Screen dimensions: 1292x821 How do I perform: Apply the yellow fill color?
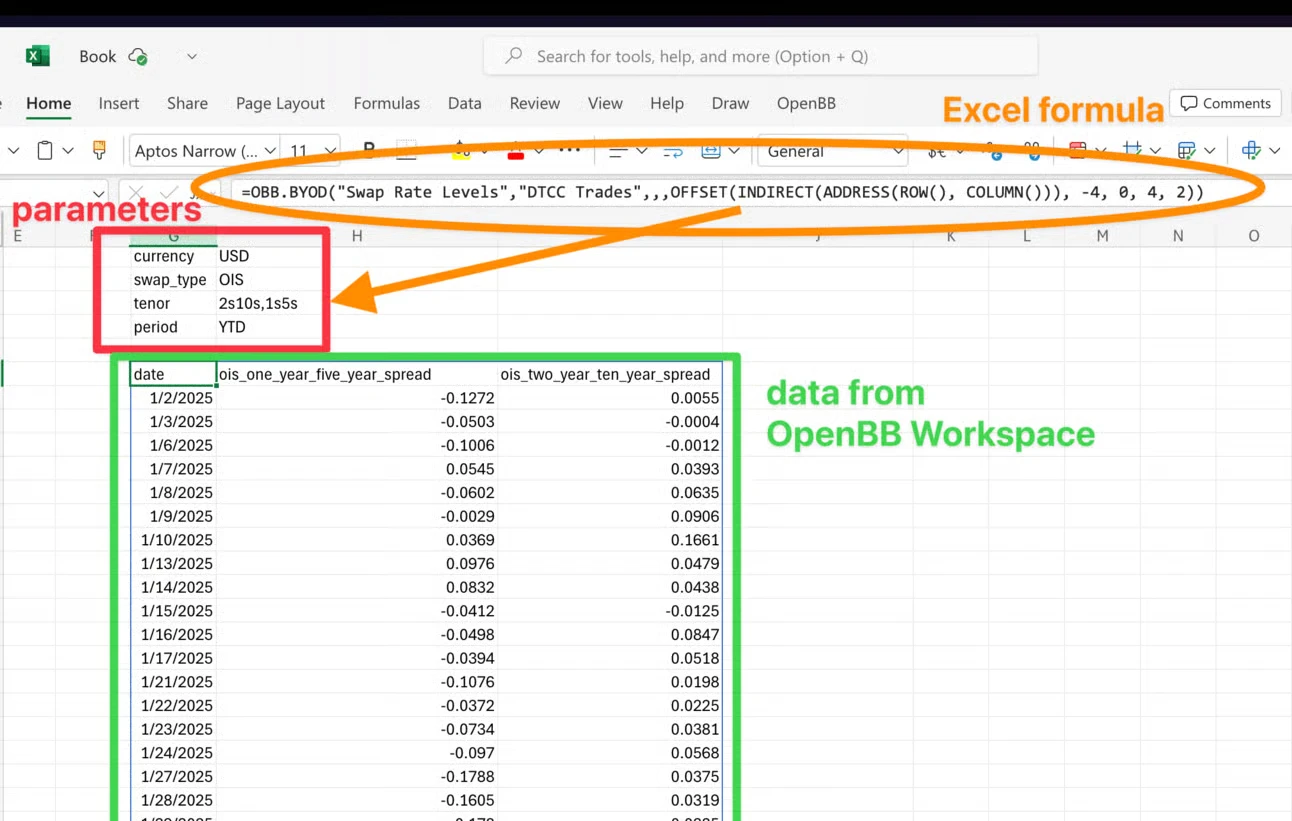tap(461, 152)
